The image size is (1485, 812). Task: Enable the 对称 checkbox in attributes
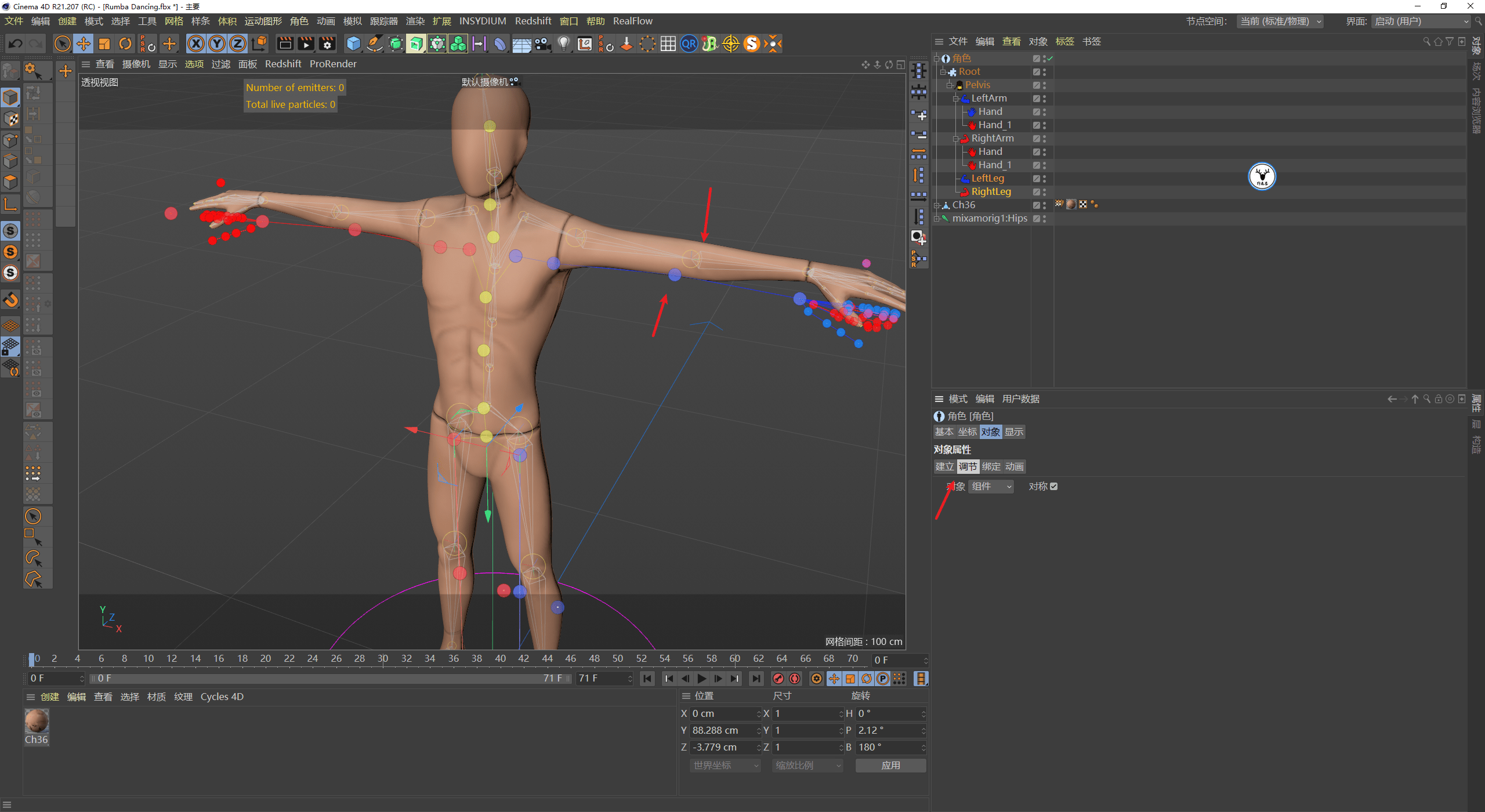[1054, 486]
